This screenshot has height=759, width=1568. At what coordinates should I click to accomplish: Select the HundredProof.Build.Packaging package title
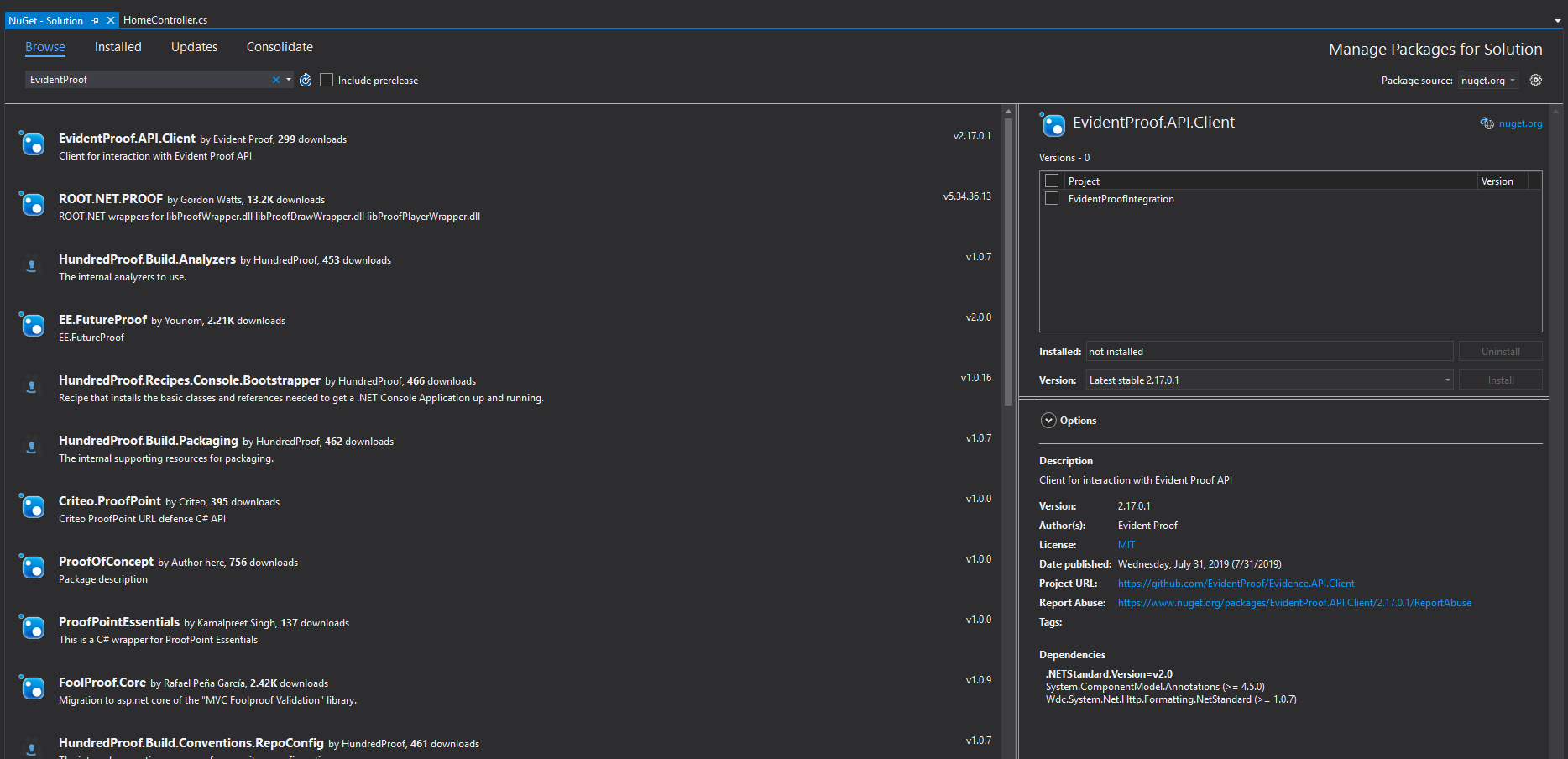click(x=149, y=441)
